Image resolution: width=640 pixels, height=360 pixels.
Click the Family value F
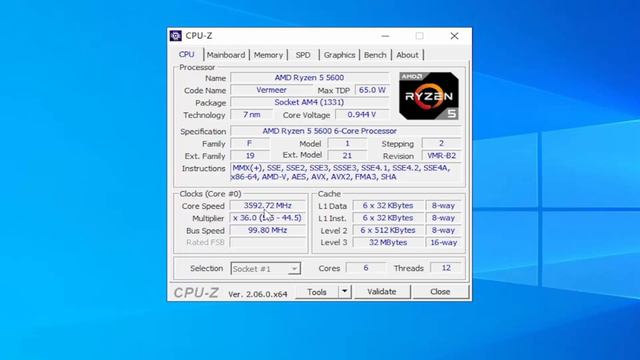249,143
